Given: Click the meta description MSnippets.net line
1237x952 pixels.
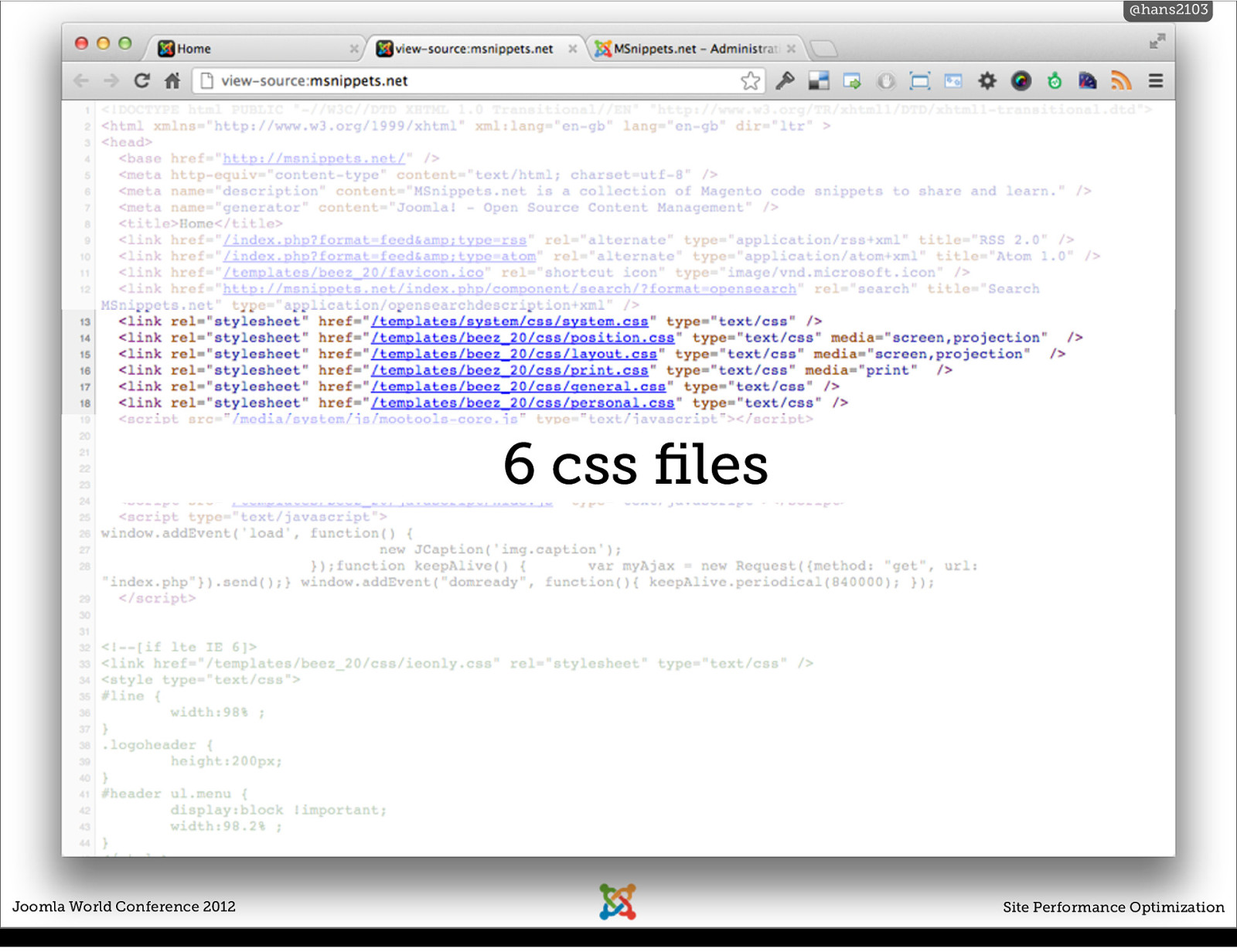Looking at the screenshot, I should [605, 192].
